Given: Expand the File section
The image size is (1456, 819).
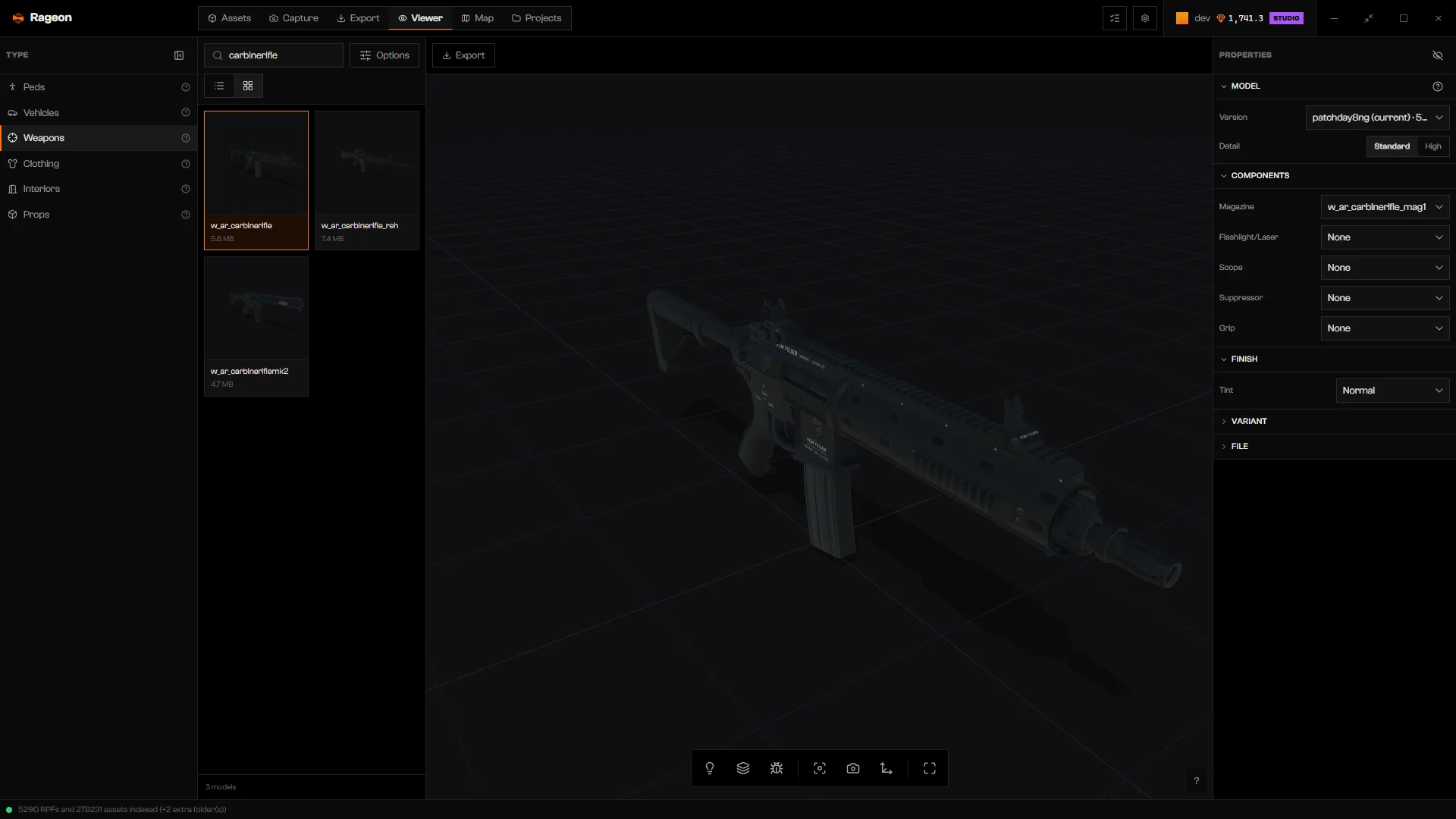Looking at the screenshot, I should pyautogui.click(x=1334, y=446).
